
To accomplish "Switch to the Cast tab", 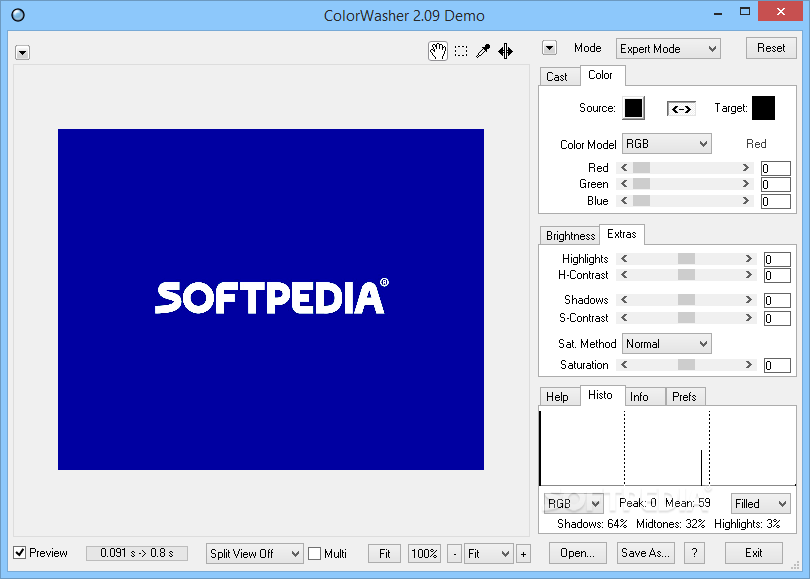I will (x=557, y=77).
